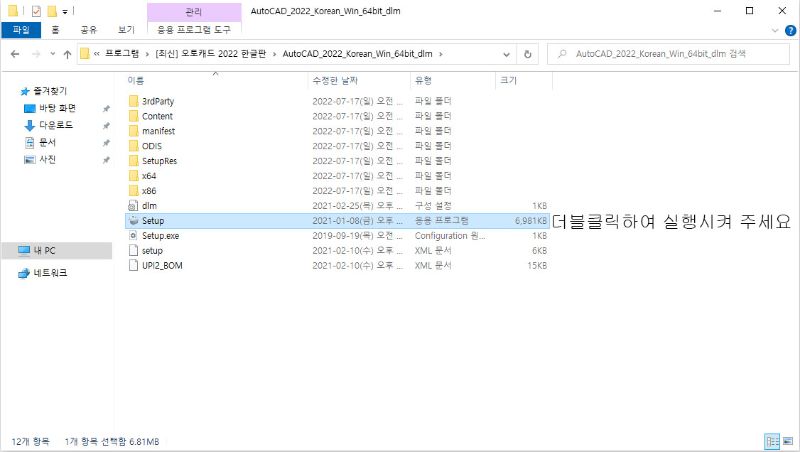The width and height of the screenshot is (800, 452).
Task: Open 다운로드 in the sidebar
Action: tap(55, 125)
